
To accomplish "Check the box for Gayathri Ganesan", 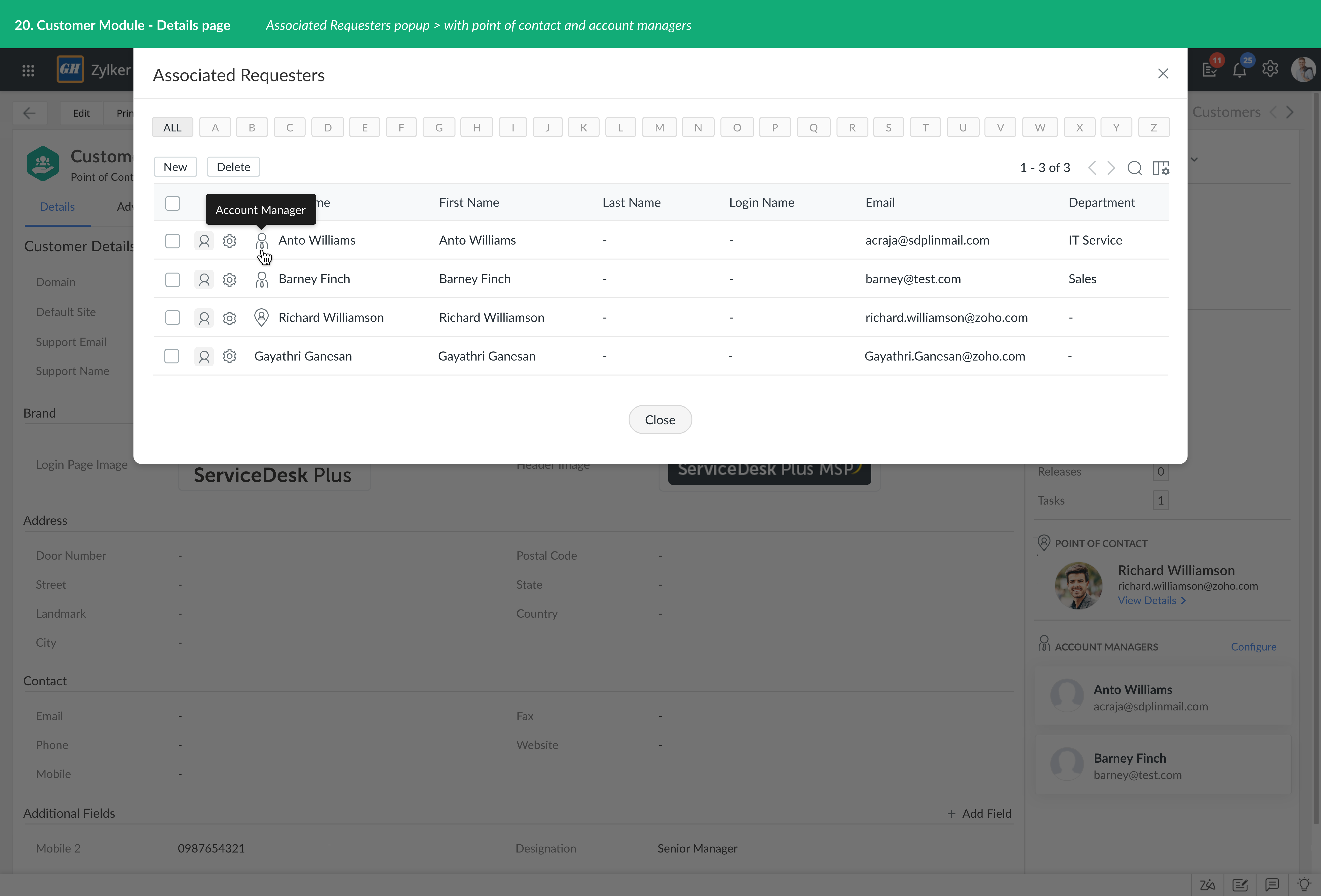I will tap(172, 356).
